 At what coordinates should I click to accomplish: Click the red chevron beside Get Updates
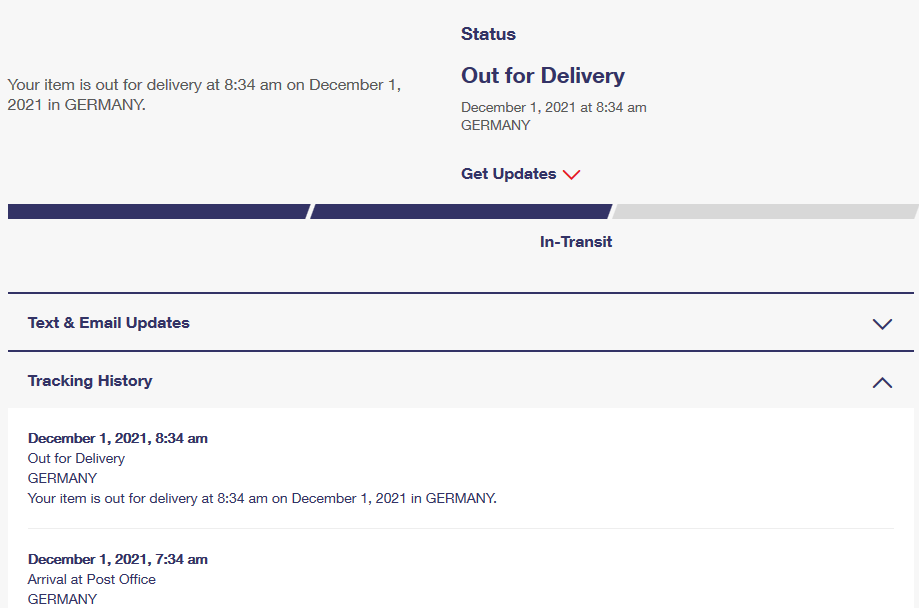click(571, 175)
